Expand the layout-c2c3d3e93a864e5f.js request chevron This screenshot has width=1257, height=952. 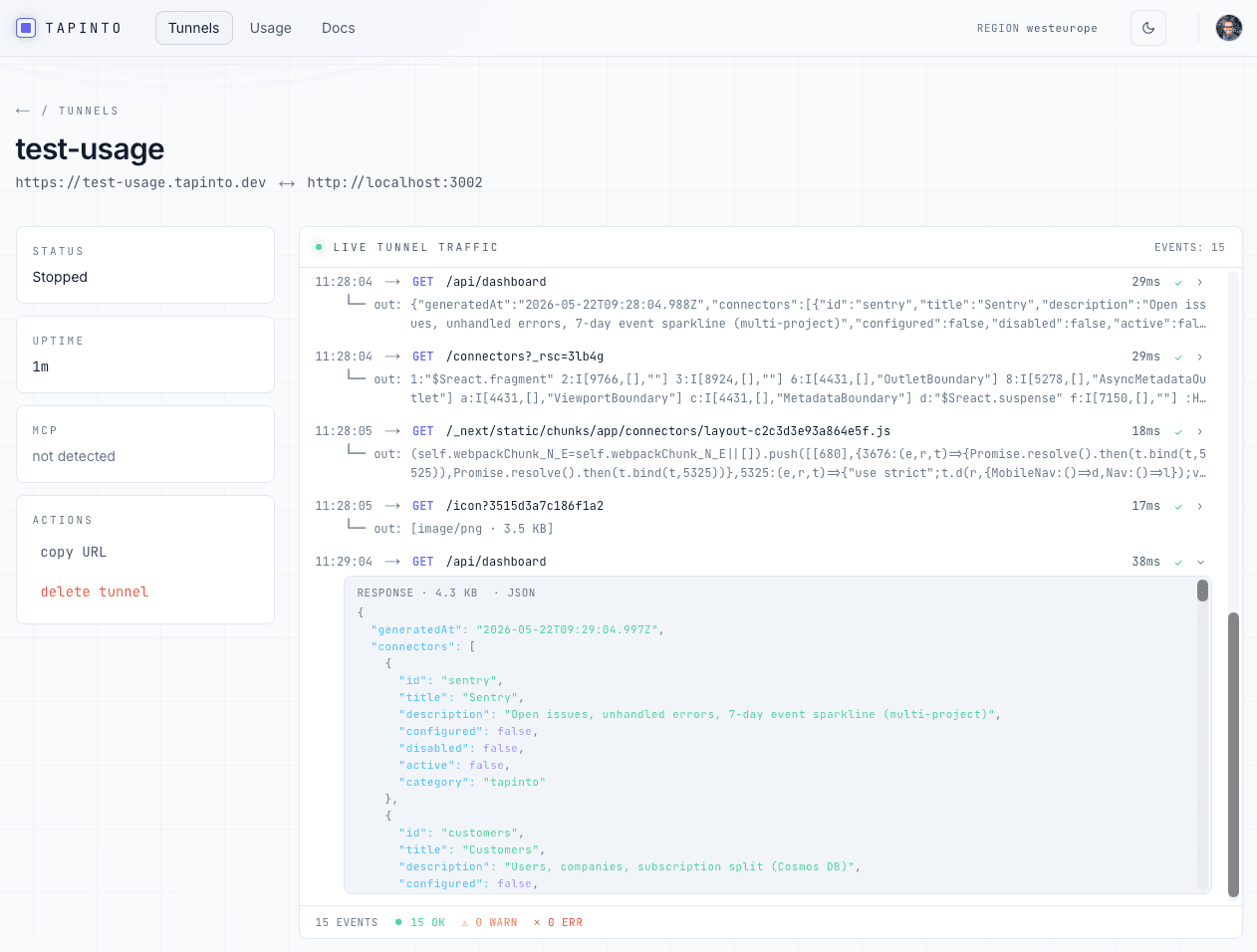(x=1200, y=431)
